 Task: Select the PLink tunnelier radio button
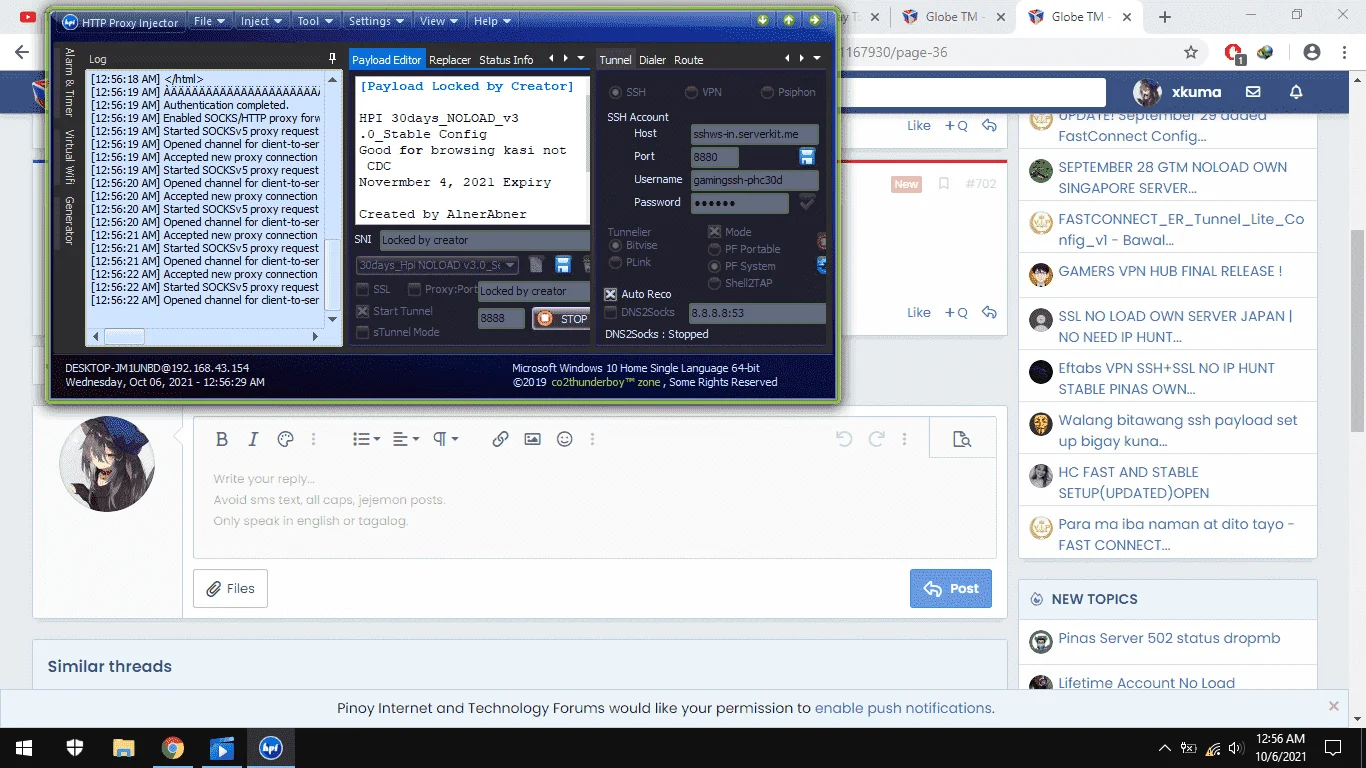click(x=615, y=262)
